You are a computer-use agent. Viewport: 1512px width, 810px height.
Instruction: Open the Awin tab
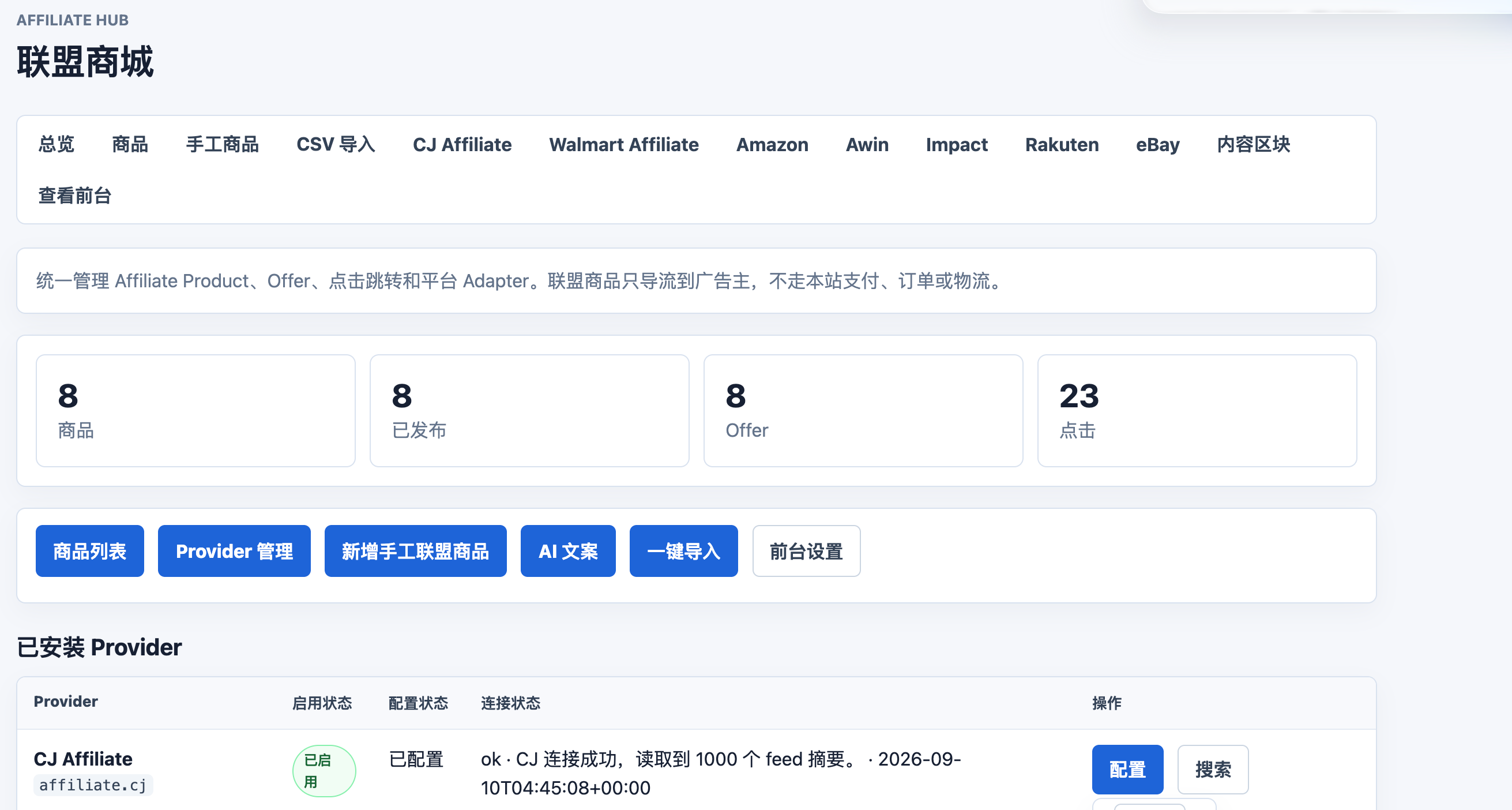[x=867, y=144]
